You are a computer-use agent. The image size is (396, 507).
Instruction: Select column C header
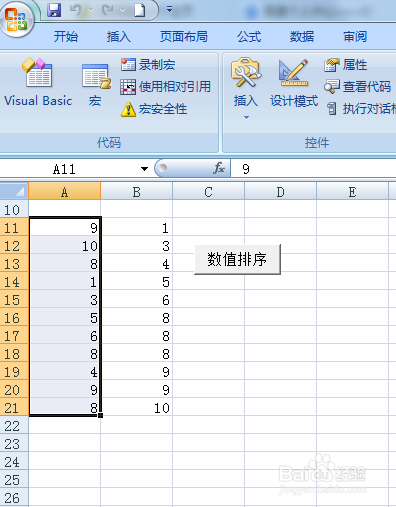click(208, 192)
